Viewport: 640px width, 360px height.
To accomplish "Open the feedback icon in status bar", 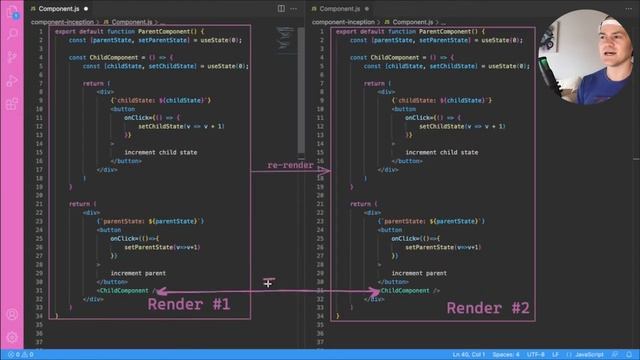I will coord(615,354).
